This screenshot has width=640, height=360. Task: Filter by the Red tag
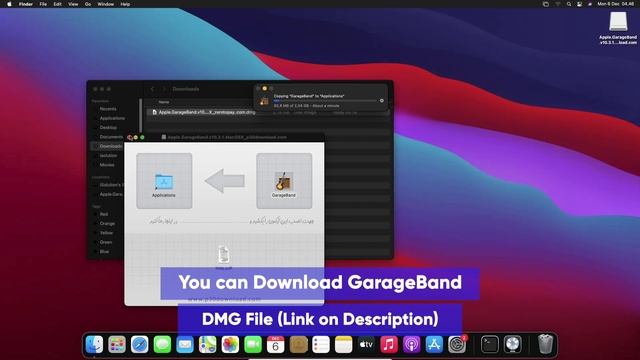point(103,214)
